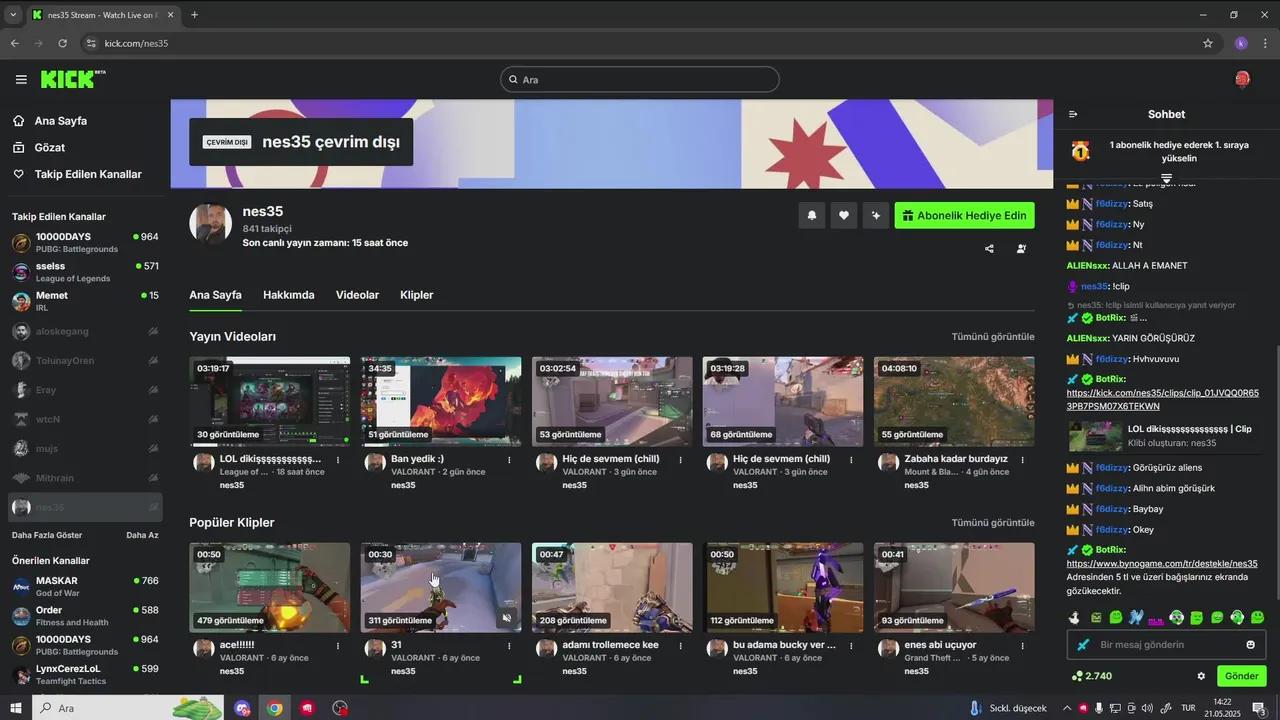This screenshot has width=1280, height=720.
Task: Click Abonelik Hediye Edin button
Action: 964,215
